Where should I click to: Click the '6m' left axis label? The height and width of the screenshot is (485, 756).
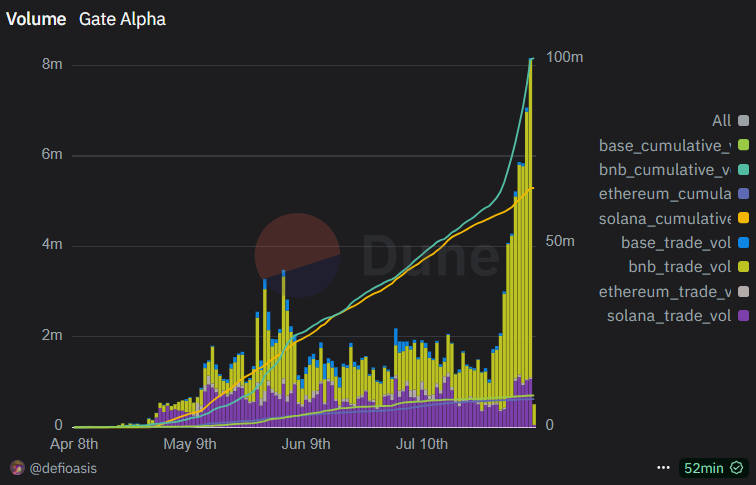click(x=52, y=154)
